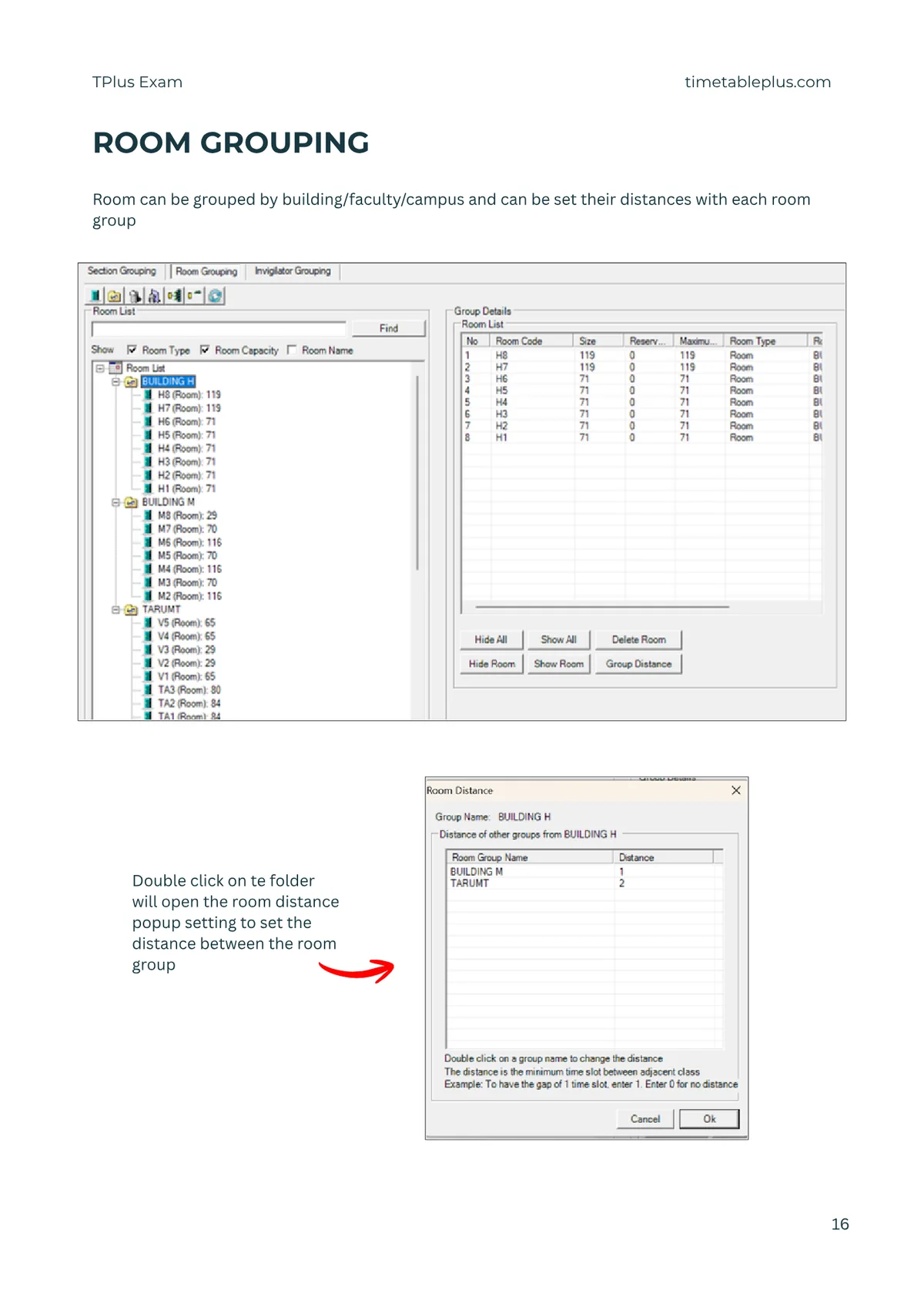Click the blue globe refresh icon in the toolbar

coord(215,296)
